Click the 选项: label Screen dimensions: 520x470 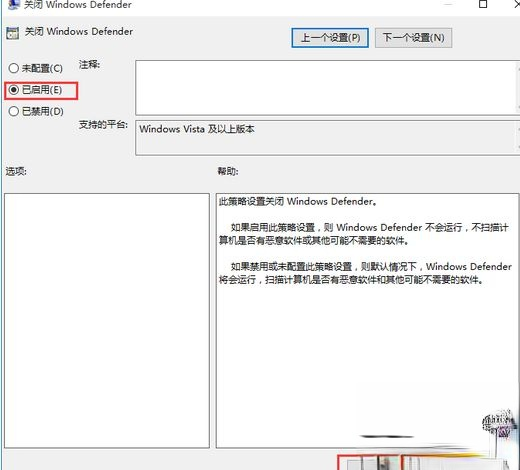click(16, 171)
